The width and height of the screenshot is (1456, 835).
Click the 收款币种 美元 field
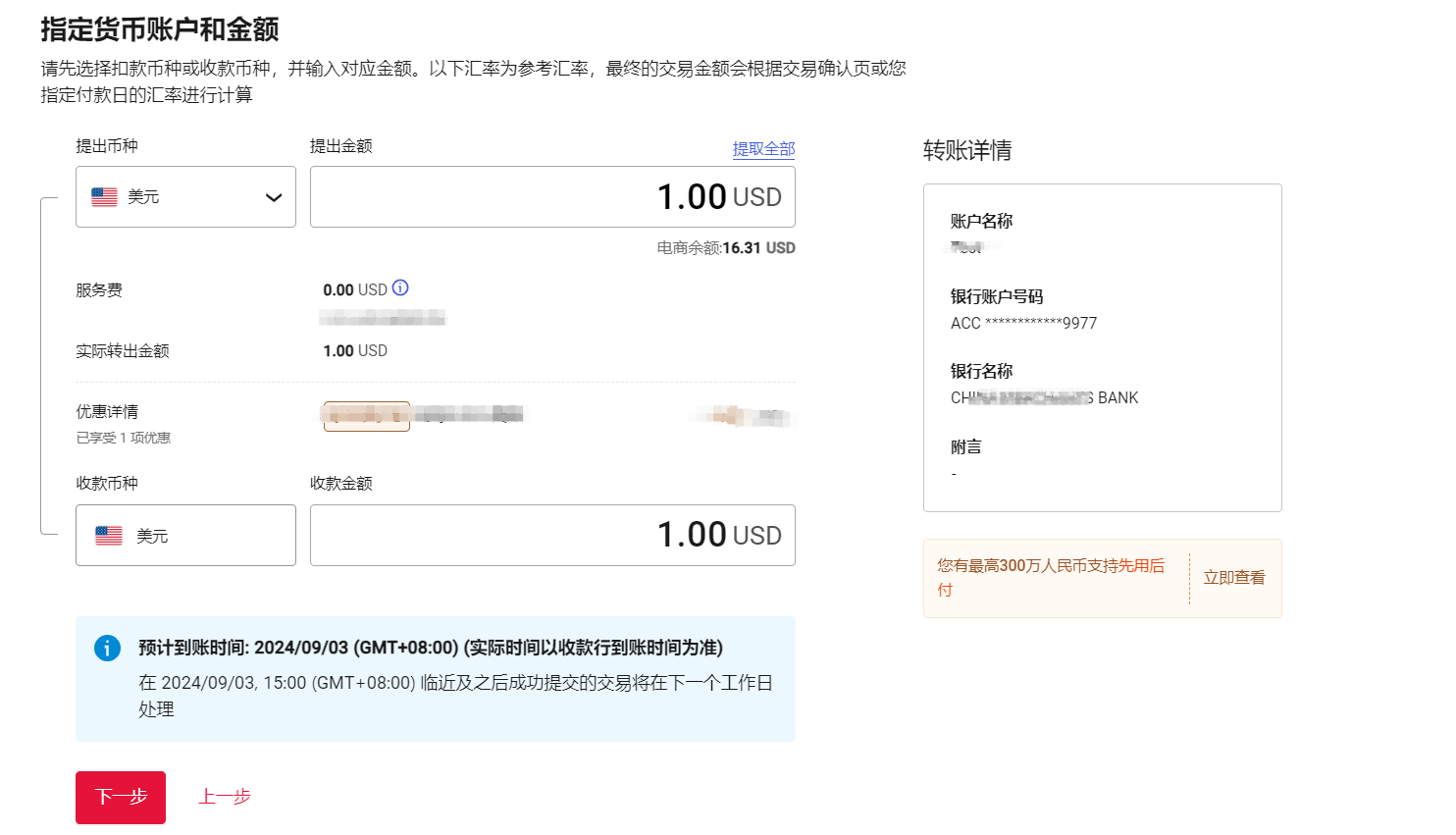point(185,536)
